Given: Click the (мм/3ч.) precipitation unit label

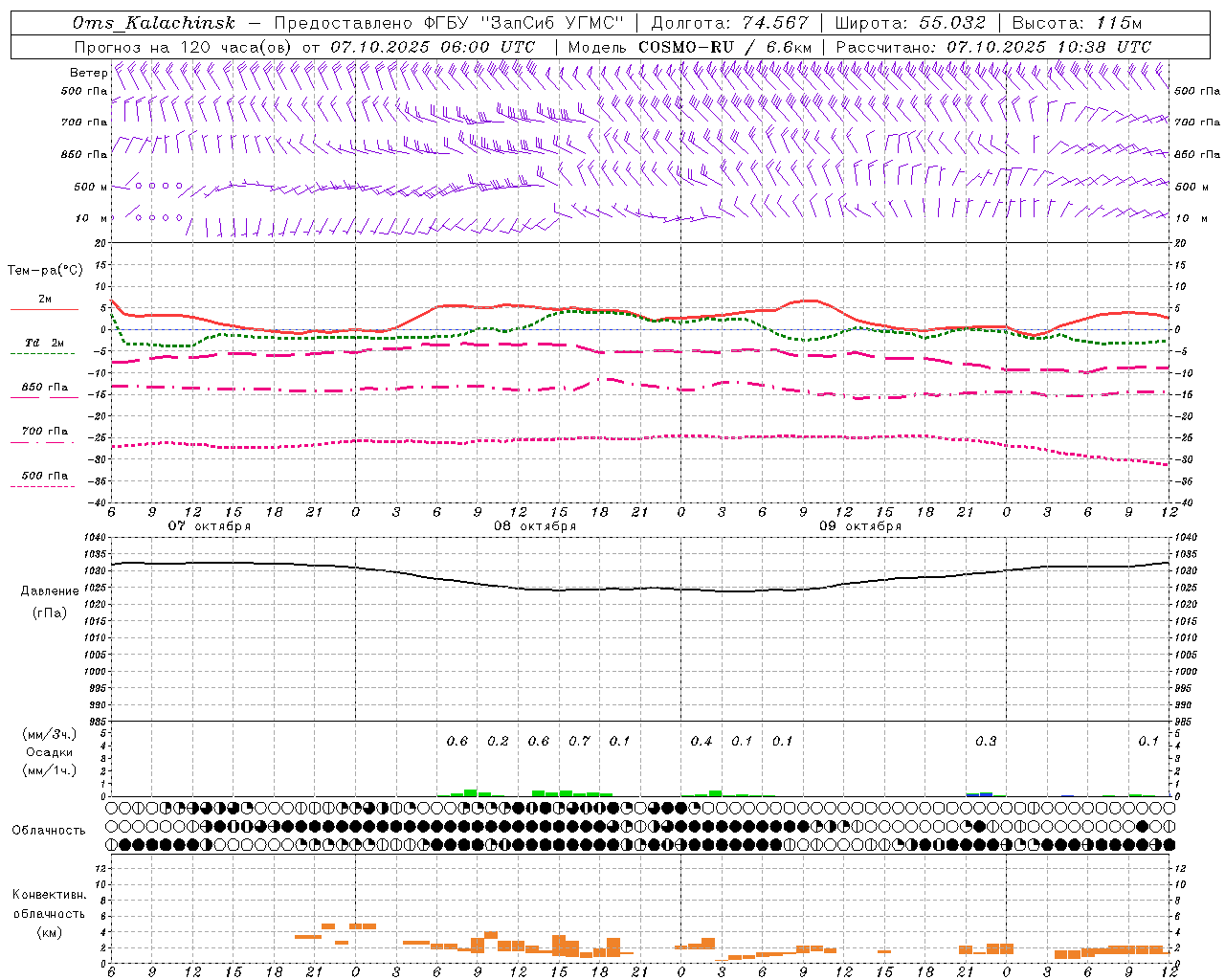Looking at the screenshot, I should click(x=50, y=734).
